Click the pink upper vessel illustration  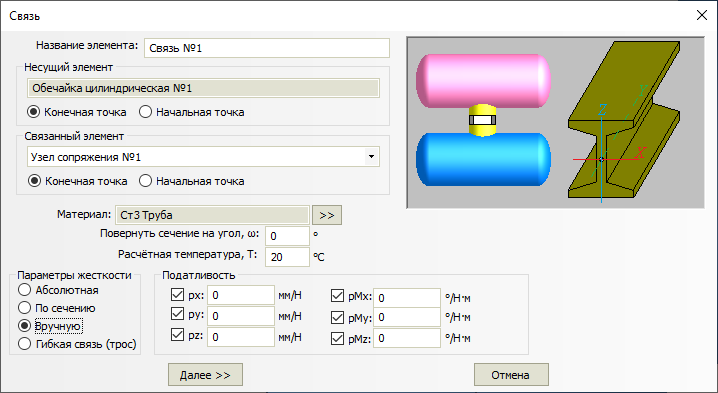tap(483, 81)
